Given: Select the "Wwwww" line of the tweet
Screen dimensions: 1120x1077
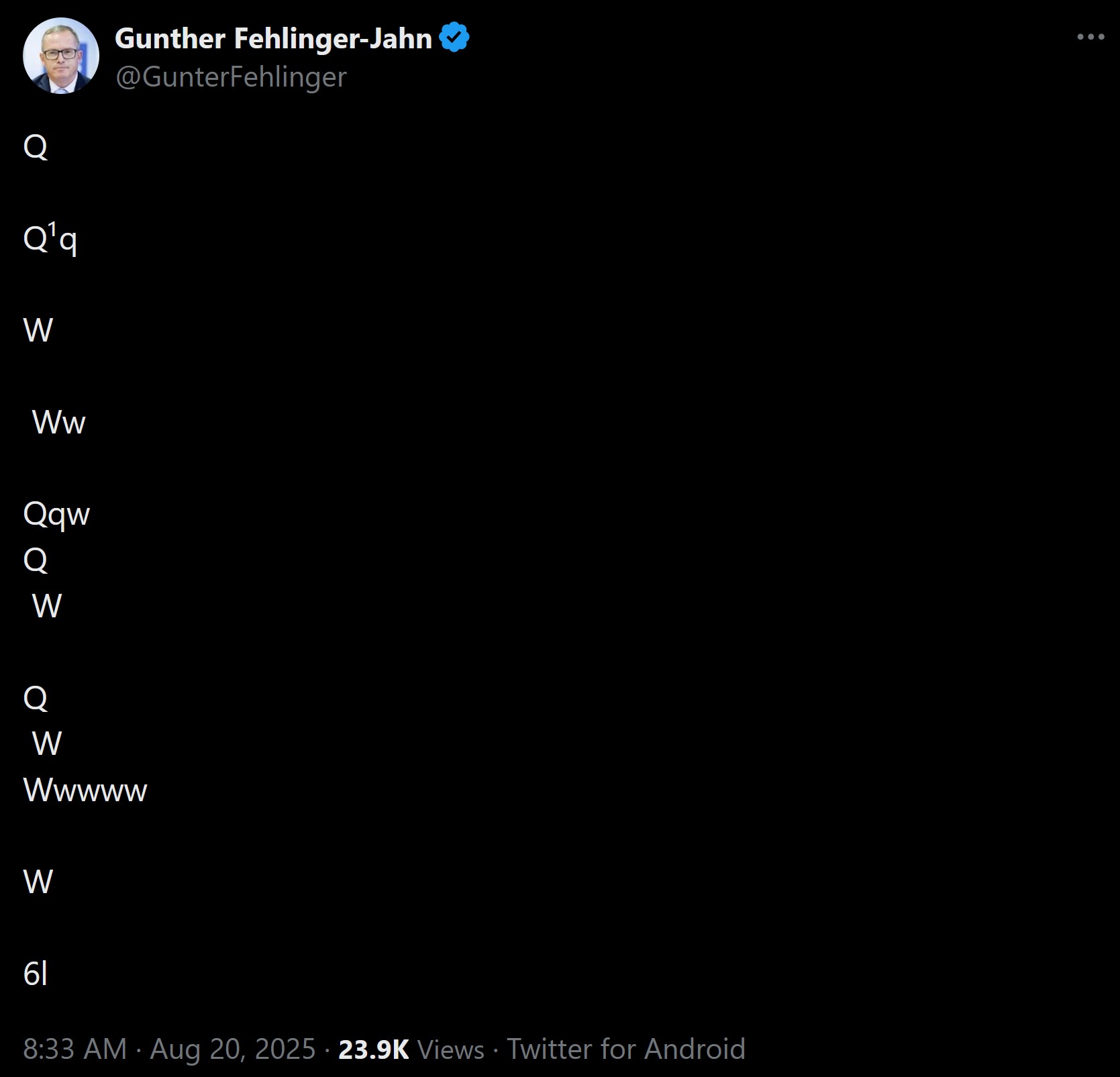Looking at the screenshot, I should point(85,790).
